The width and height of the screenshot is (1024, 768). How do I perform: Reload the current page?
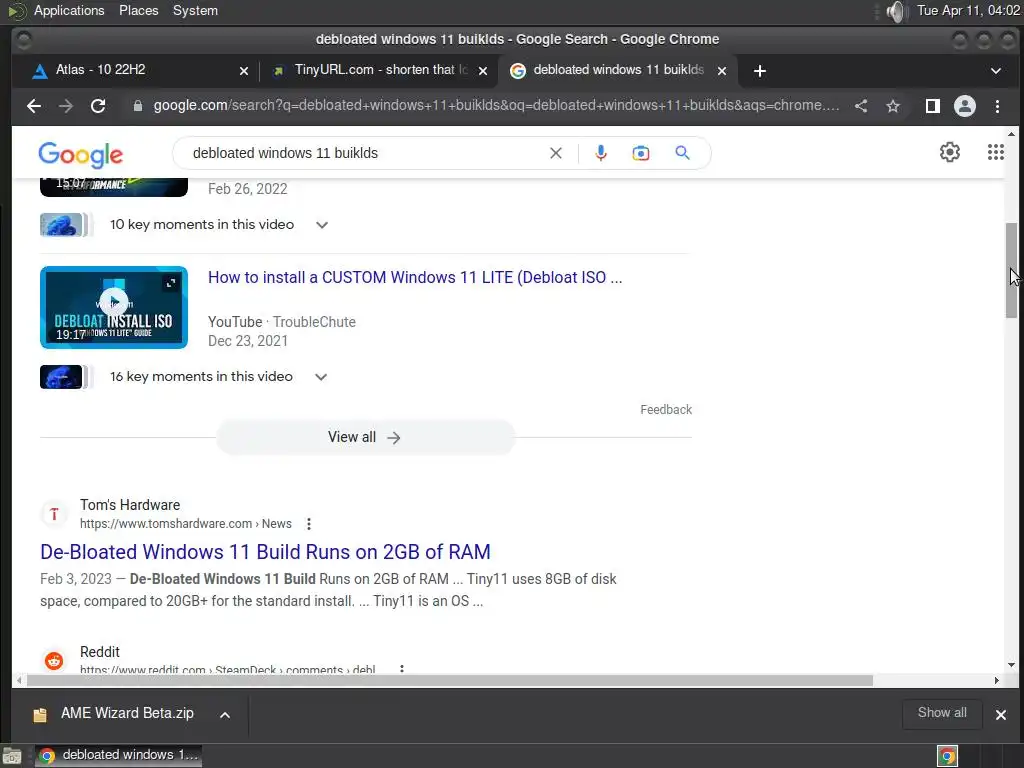pyautogui.click(x=98, y=106)
